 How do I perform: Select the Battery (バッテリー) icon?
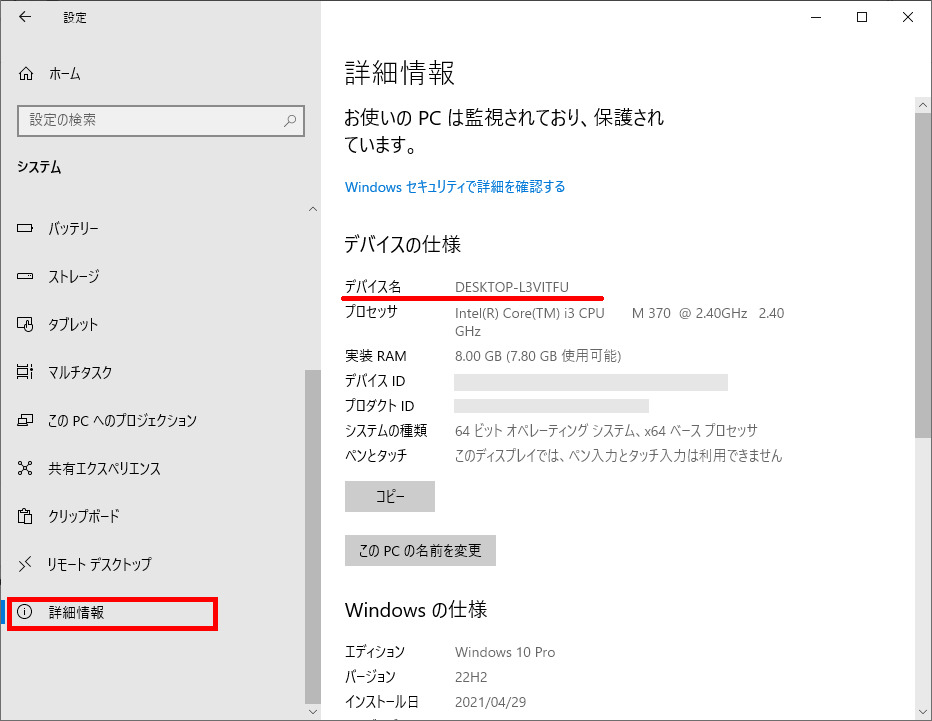(x=26, y=229)
